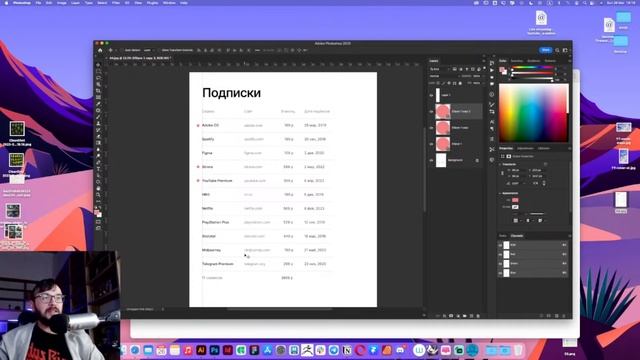Click the open document tab
640x360 pixels.
[x=140, y=58]
